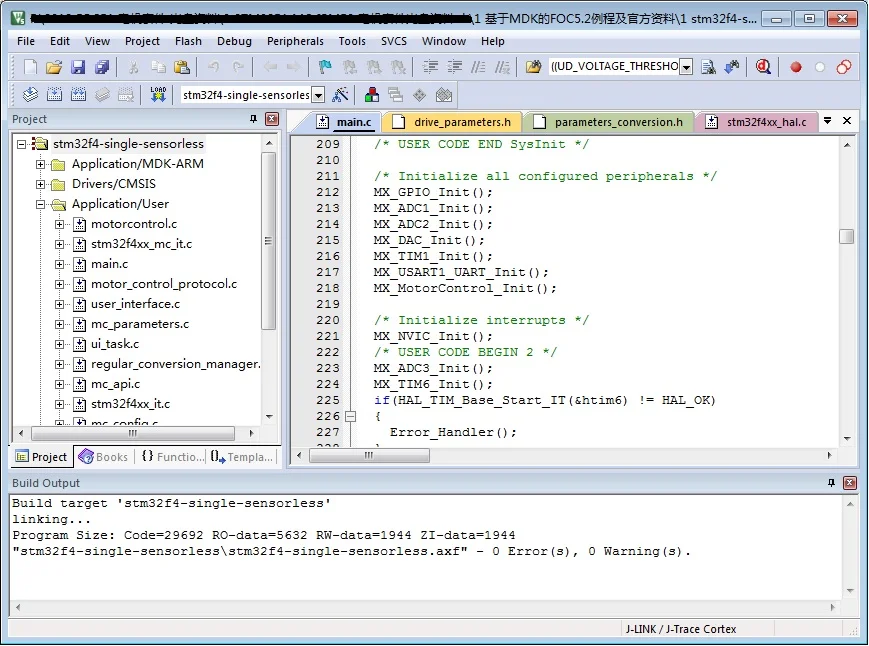This screenshot has width=869, height=646.
Task: Select stm32f4xx_mc_it.c in the project tree
Action: pyautogui.click(x=141, y=244)
